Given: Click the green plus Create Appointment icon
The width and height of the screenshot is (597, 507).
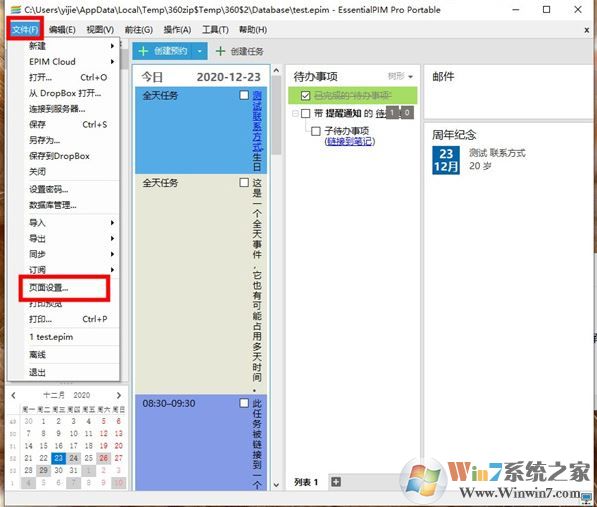Looking at the screenshot, I should (x=143, y=51).
